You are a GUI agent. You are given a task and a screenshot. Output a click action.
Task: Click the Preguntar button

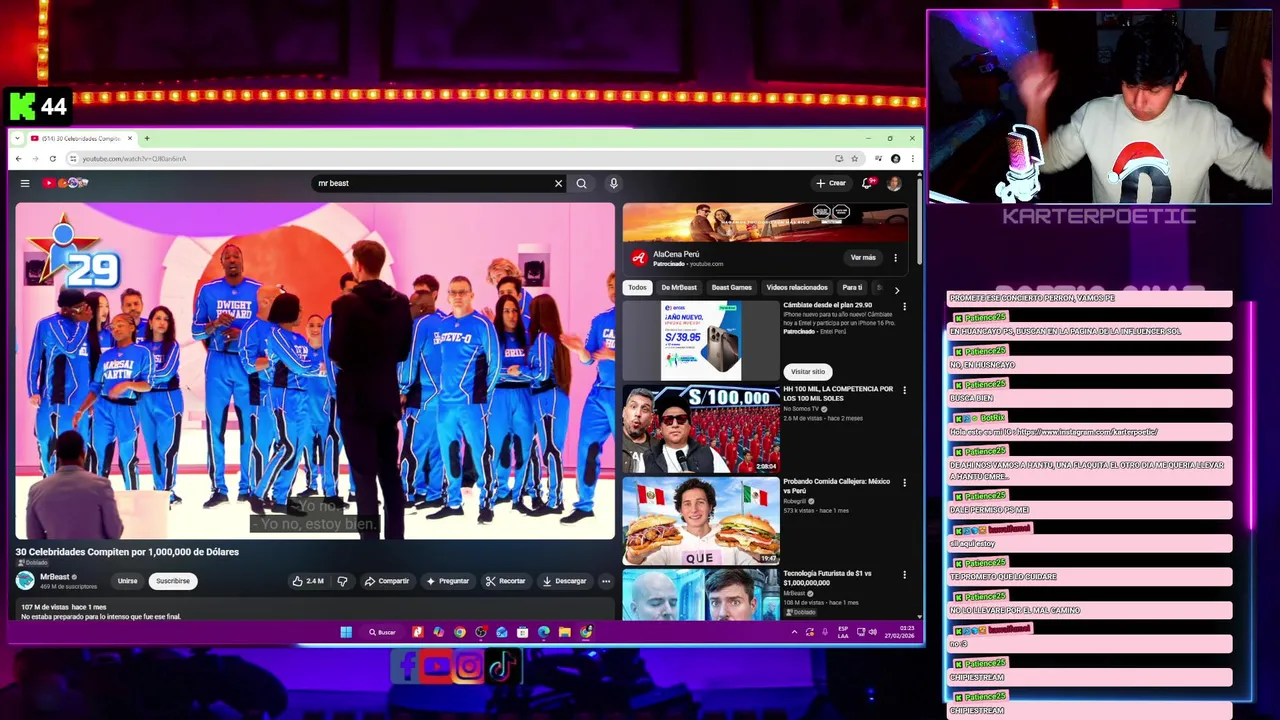[447, 581]
